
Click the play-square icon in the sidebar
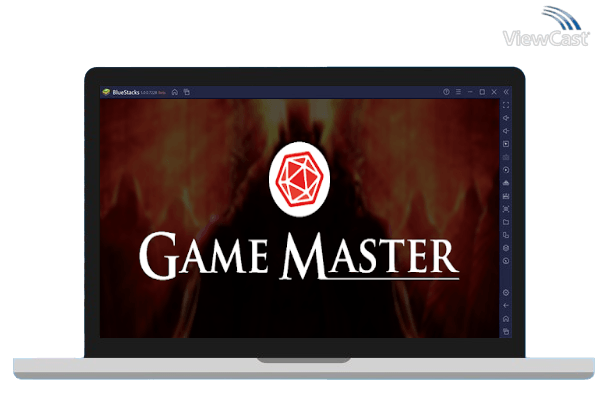coord(506,144)
